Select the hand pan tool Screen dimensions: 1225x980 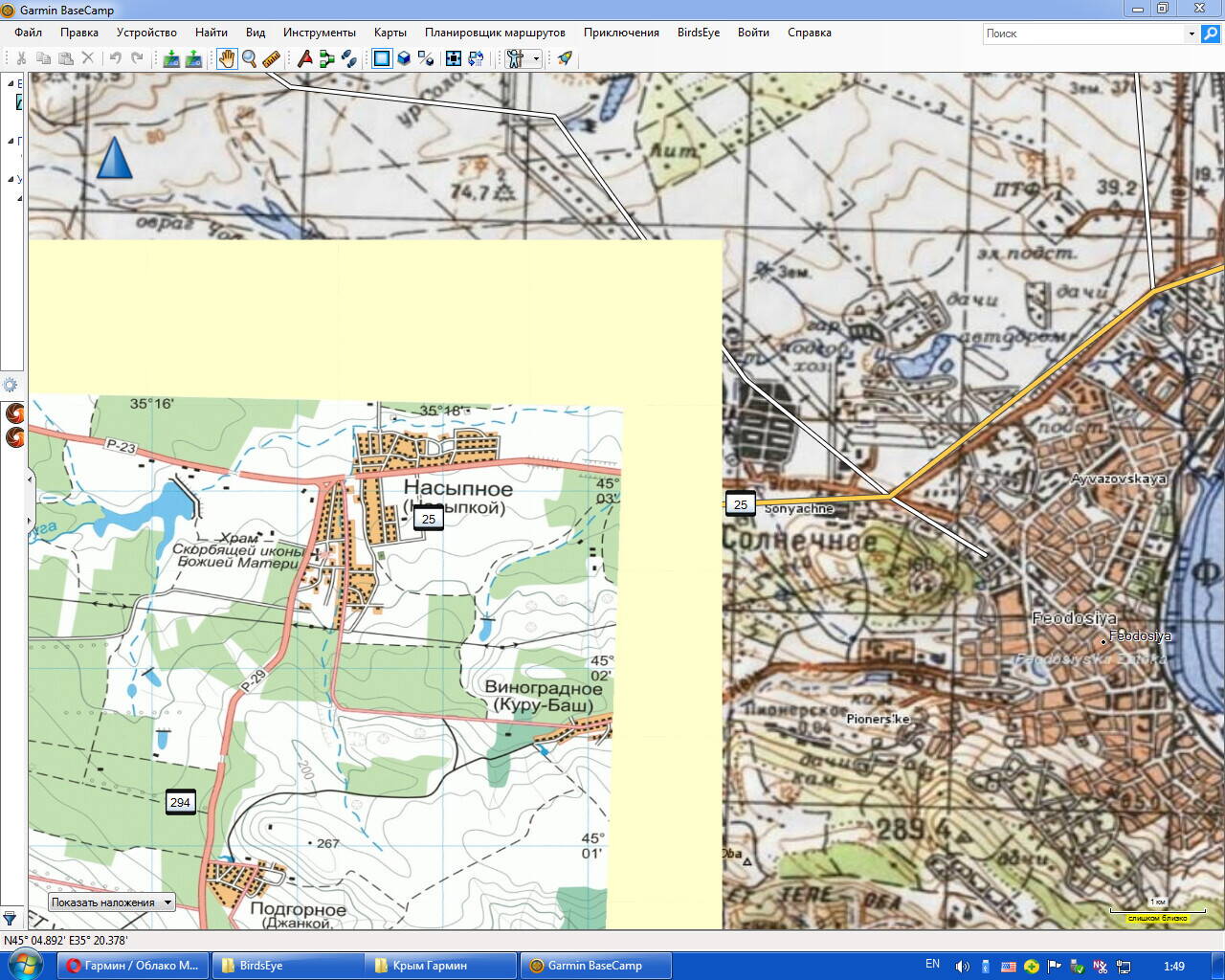226,58
